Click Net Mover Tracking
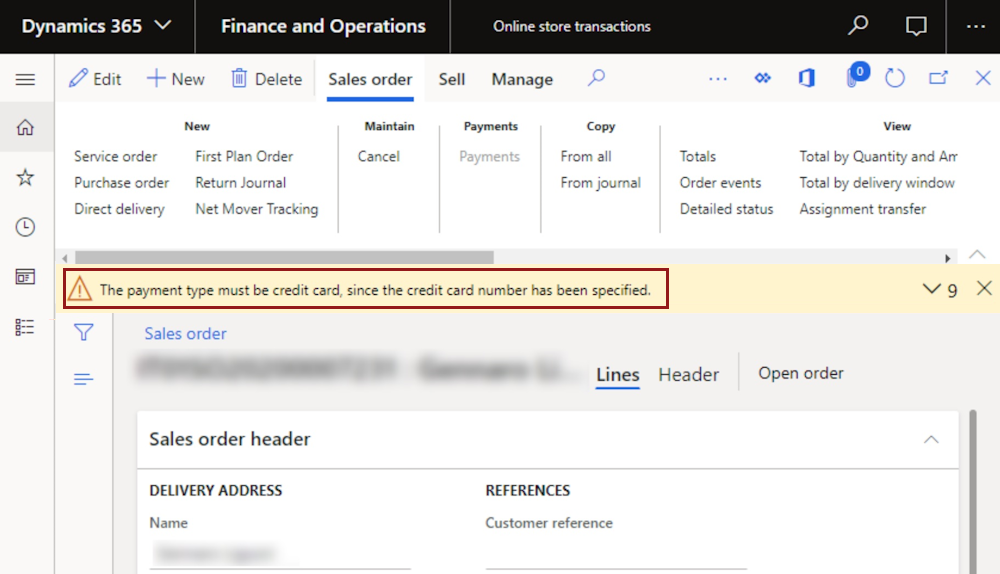The width and height of the screenshot is (1000, 574). (x=256, y=209)
